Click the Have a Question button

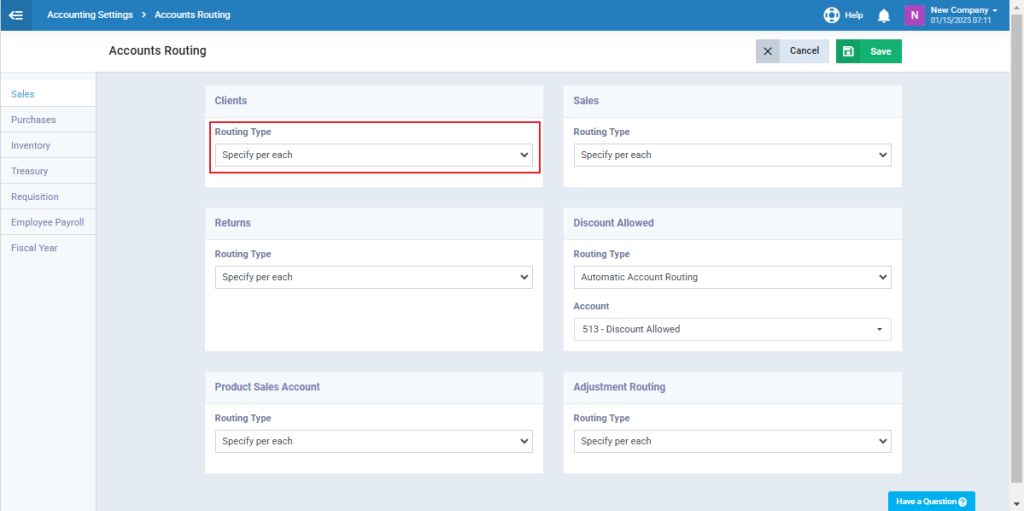pos(931,501)
